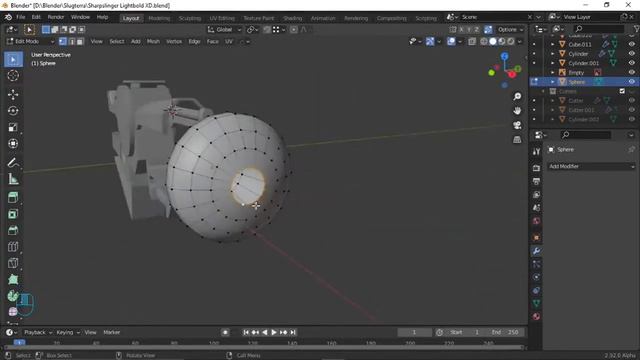Select the Empty object in outliner

click(576, 72)
